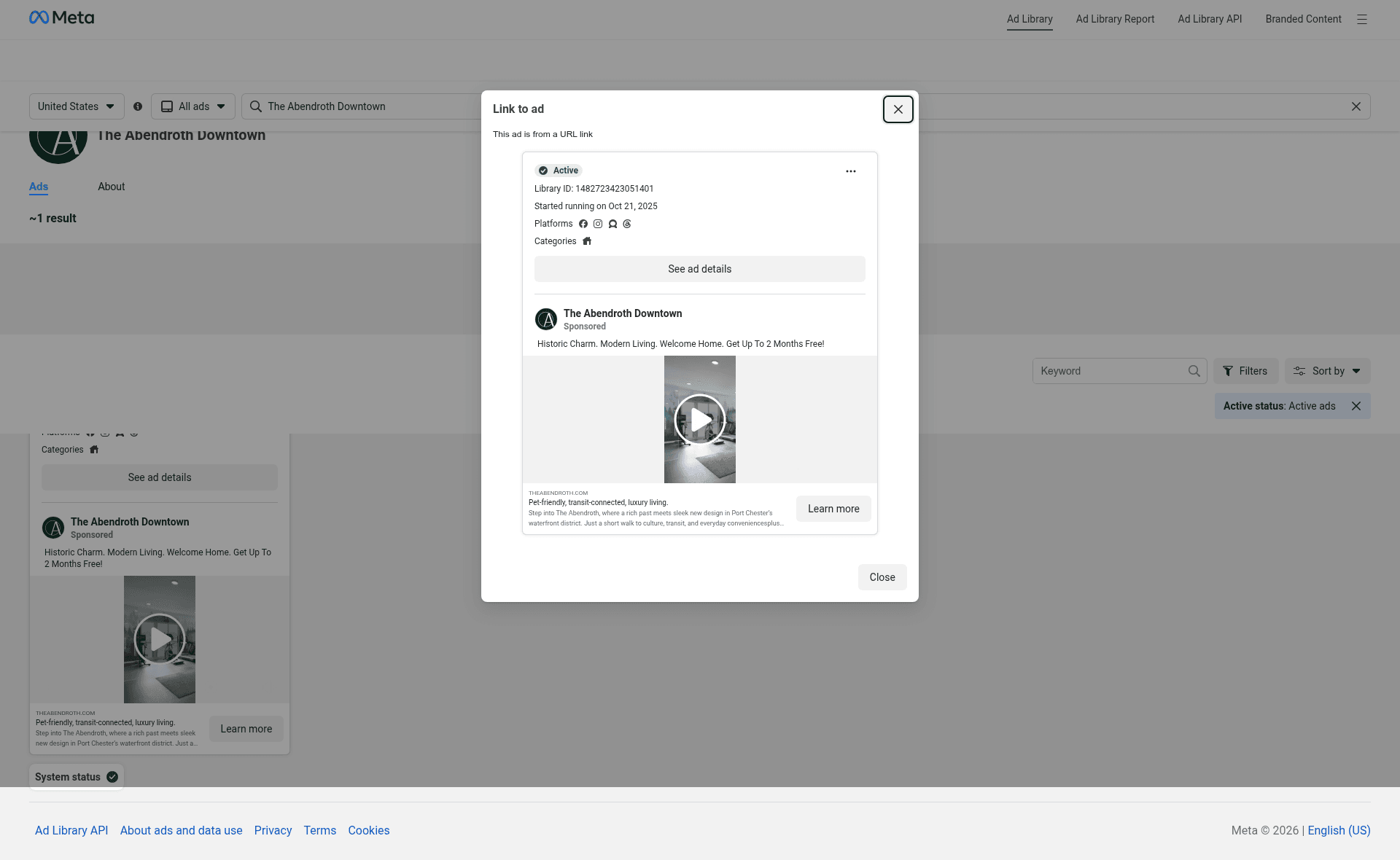Click the Meta logo
The height and width of the screenshot is (860, 1400).
click(x=62, y=17)
